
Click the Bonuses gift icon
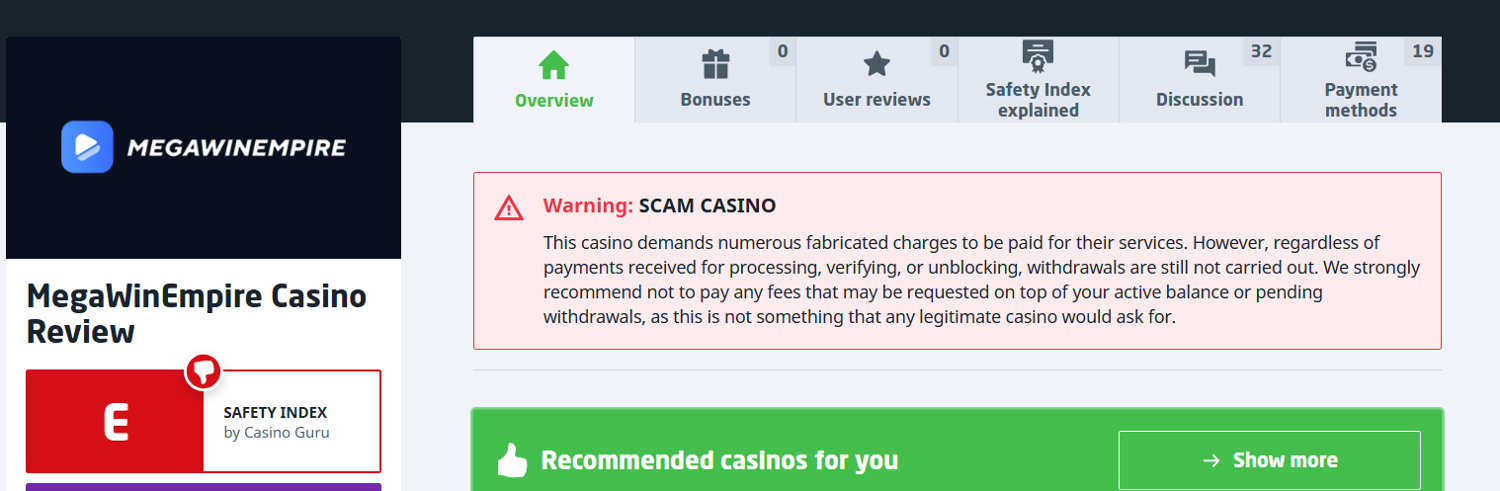point(715,65)
